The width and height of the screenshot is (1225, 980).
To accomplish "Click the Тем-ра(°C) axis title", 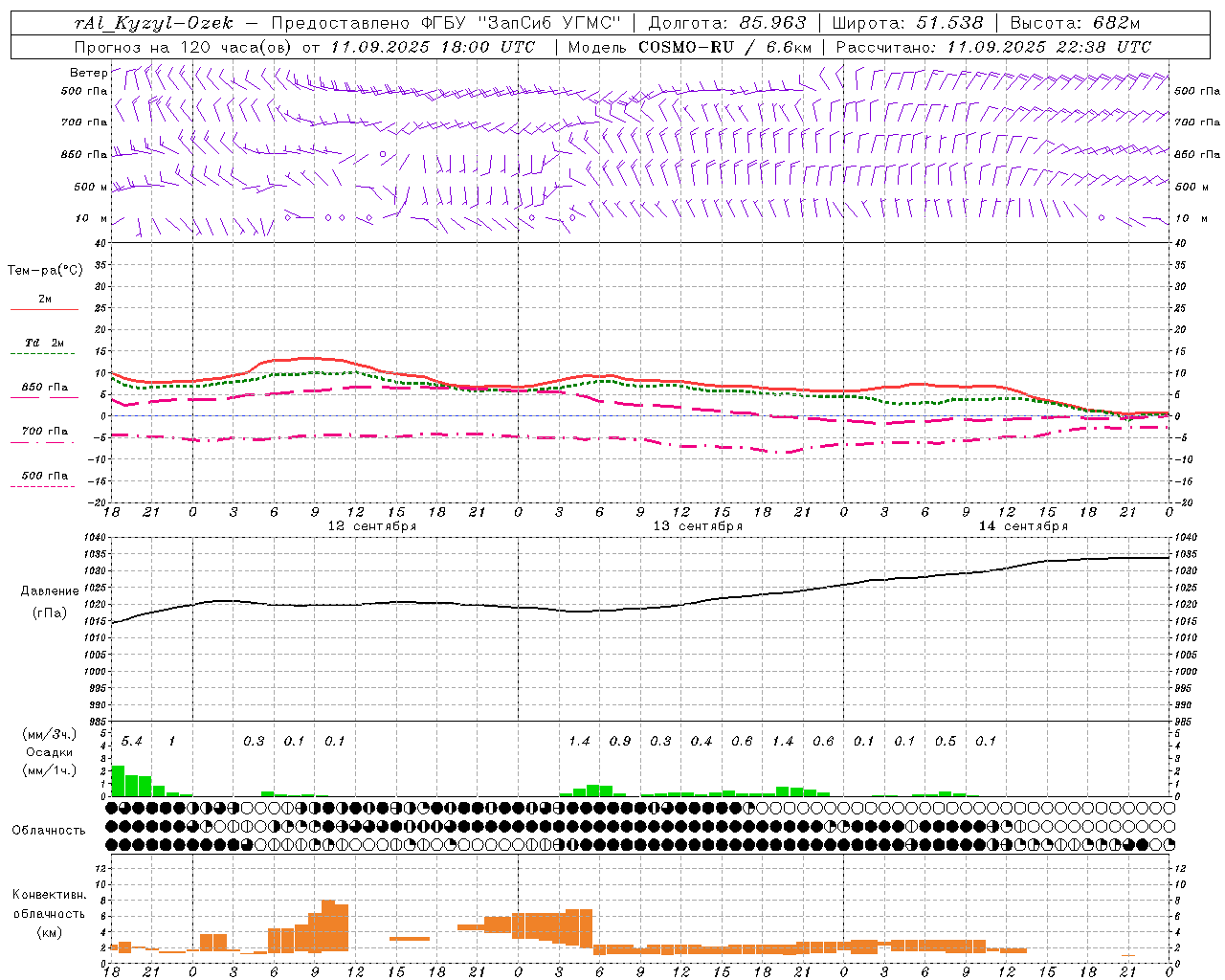I will tap(45, 271).
